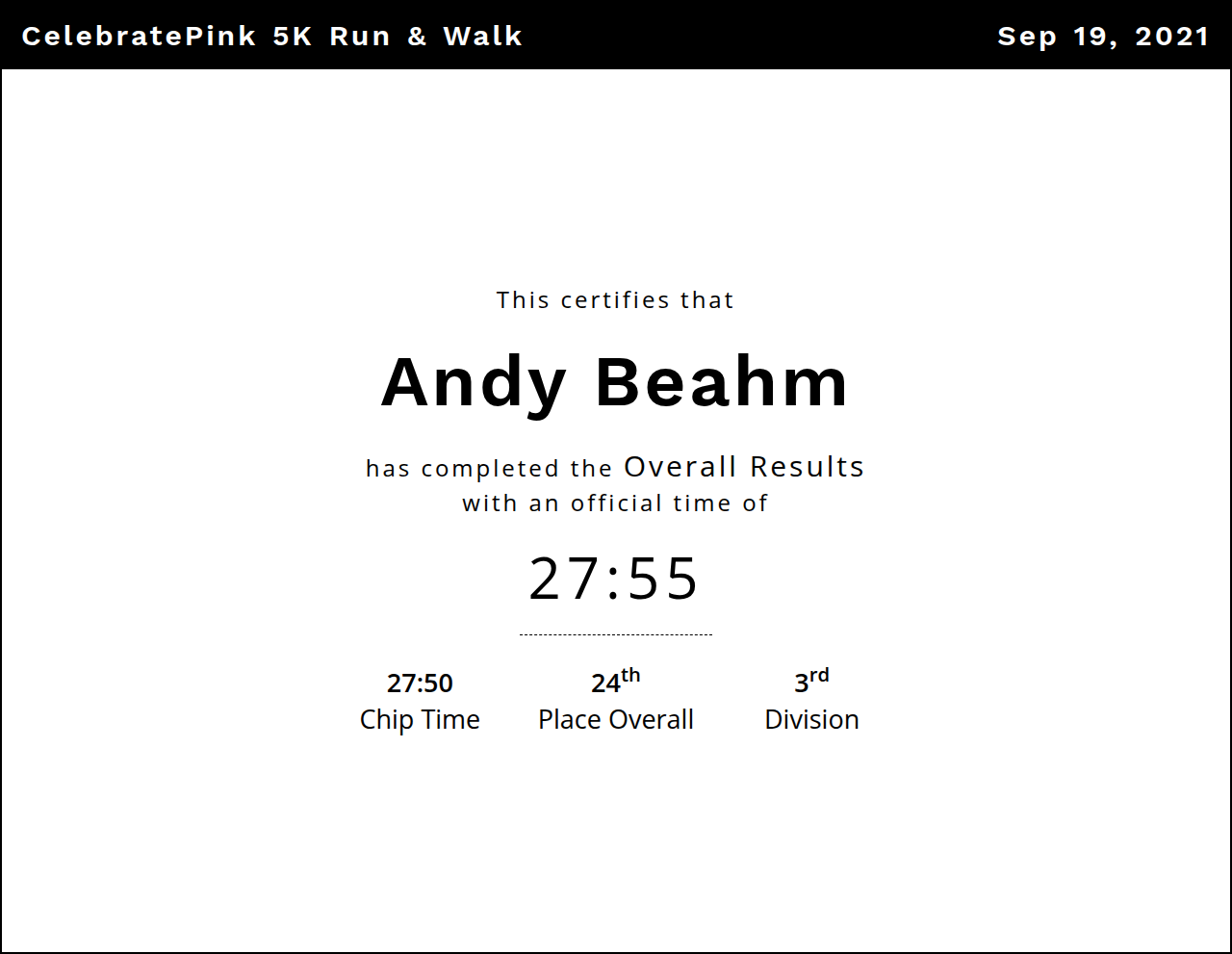Select the Sep 19, 2021 date
Image resolution: width=1232 pixels, height=954 pixels.
click(x=1103, y=37)
